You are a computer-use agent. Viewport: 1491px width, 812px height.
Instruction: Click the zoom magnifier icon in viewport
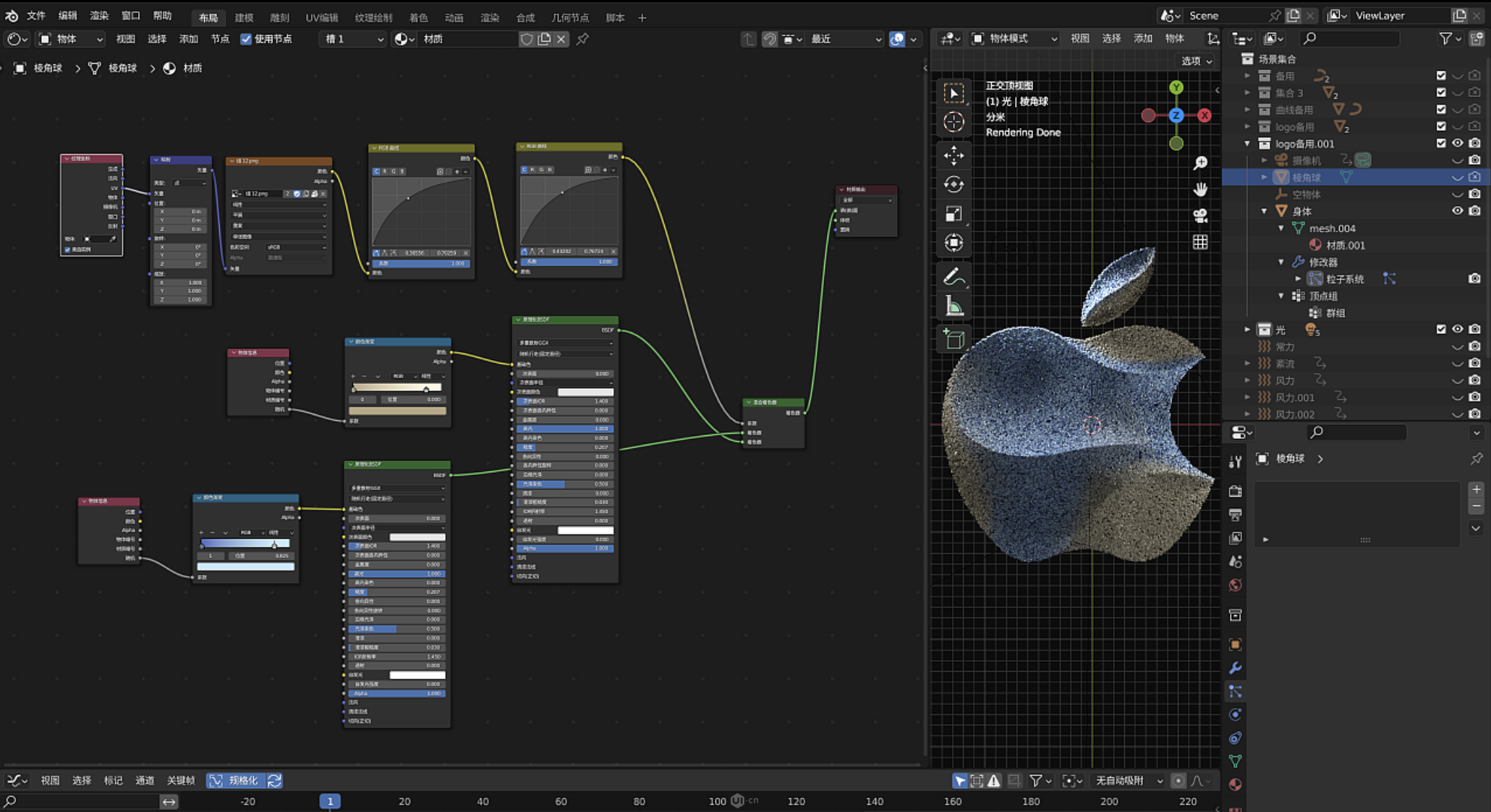pos(1200,163)
